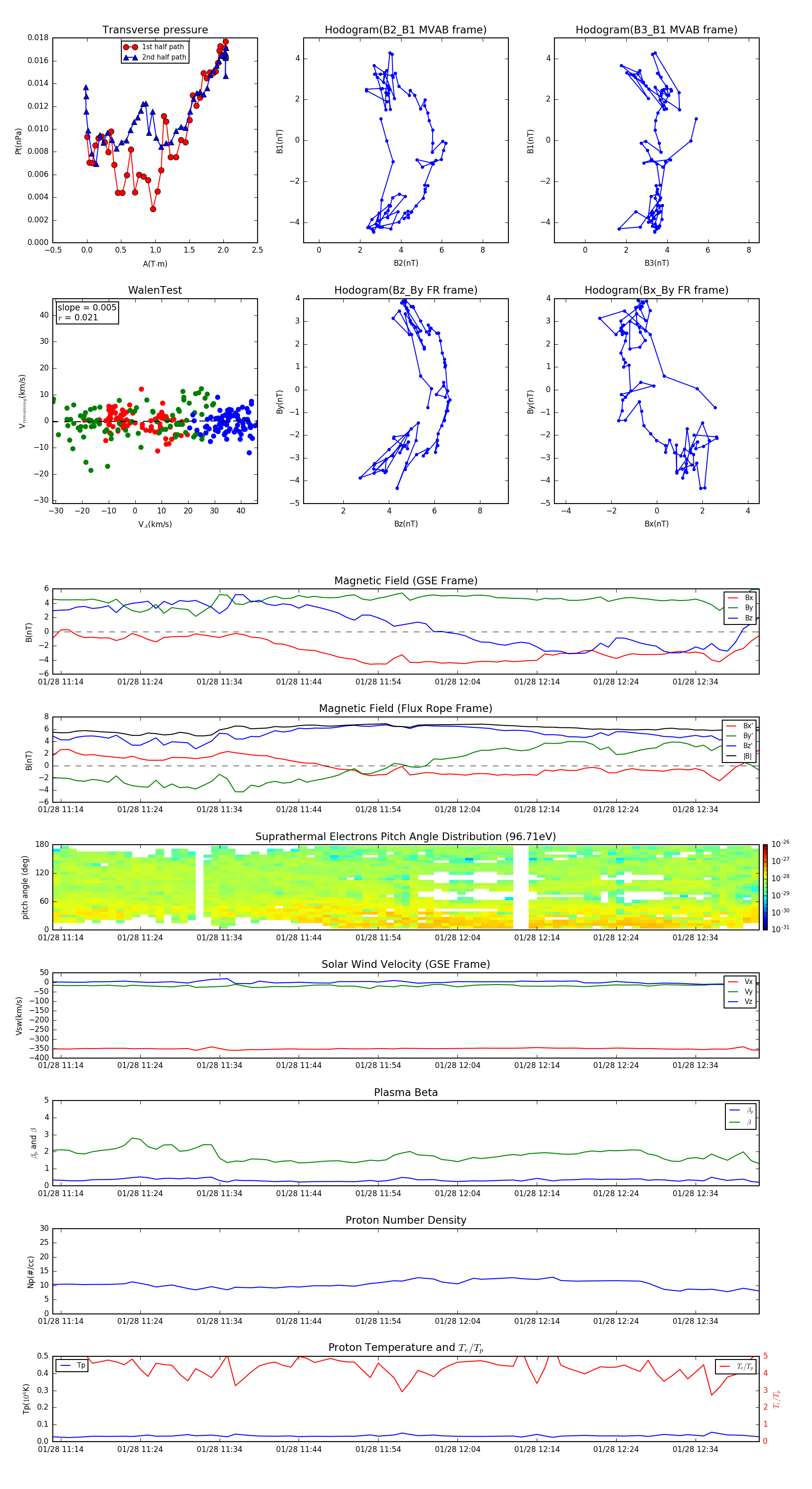Click the "Np(#/cc)" y-axis label

click(31, 1272)
